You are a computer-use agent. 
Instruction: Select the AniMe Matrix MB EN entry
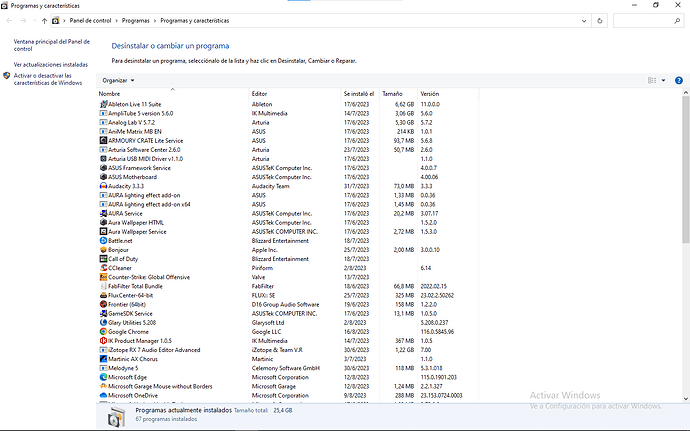coord(287,132)
